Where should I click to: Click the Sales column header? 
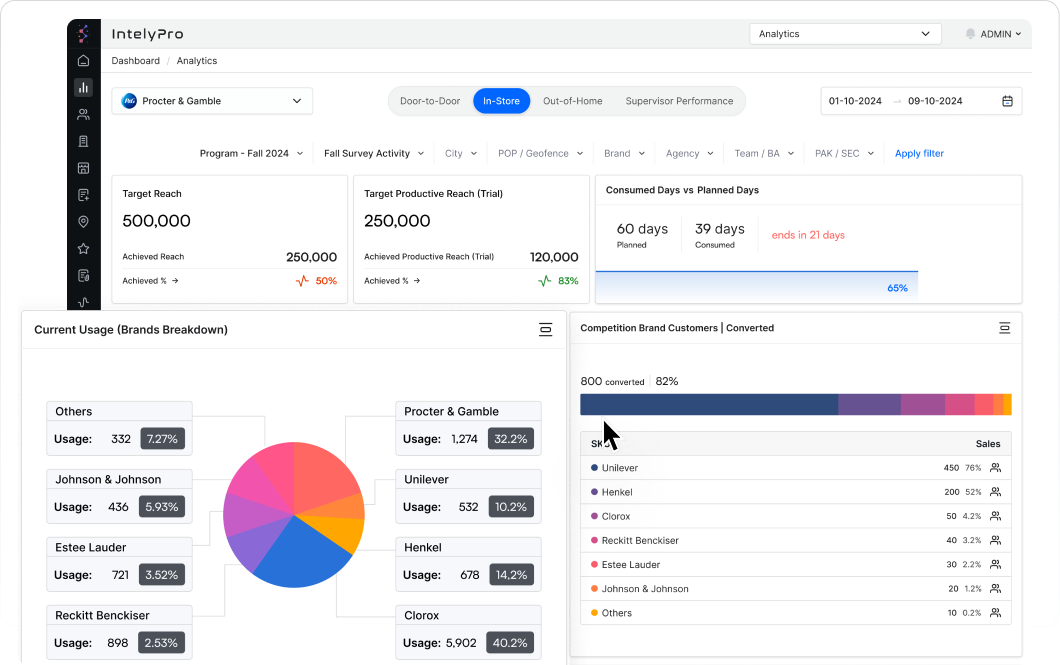point(988,444)
